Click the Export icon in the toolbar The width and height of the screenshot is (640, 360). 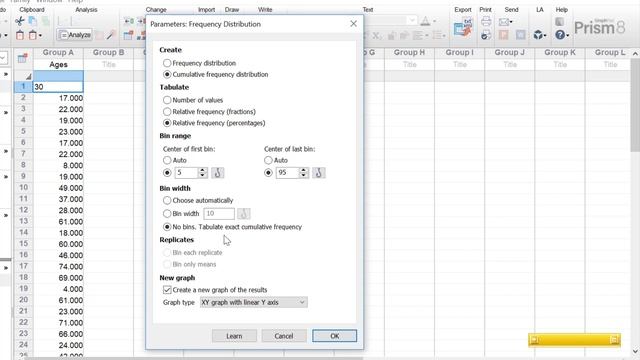462,28
